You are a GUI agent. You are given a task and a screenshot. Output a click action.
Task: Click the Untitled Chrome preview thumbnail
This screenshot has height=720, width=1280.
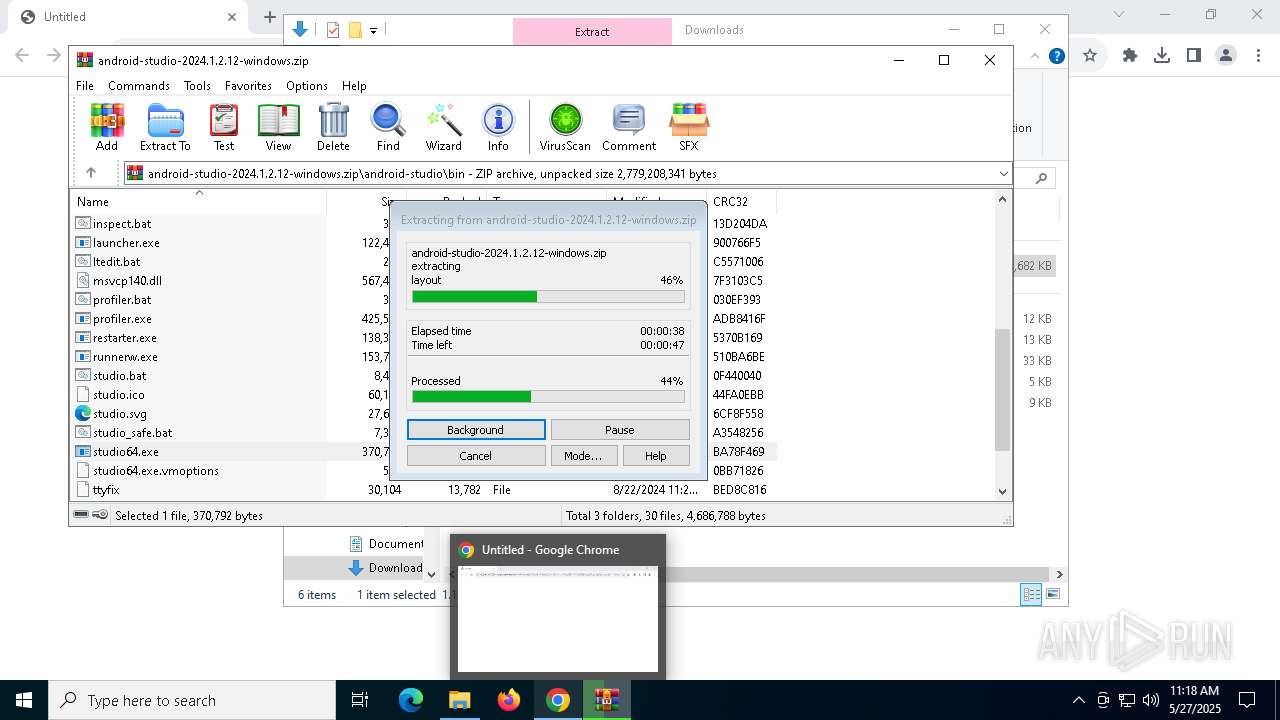coord(558,619)
